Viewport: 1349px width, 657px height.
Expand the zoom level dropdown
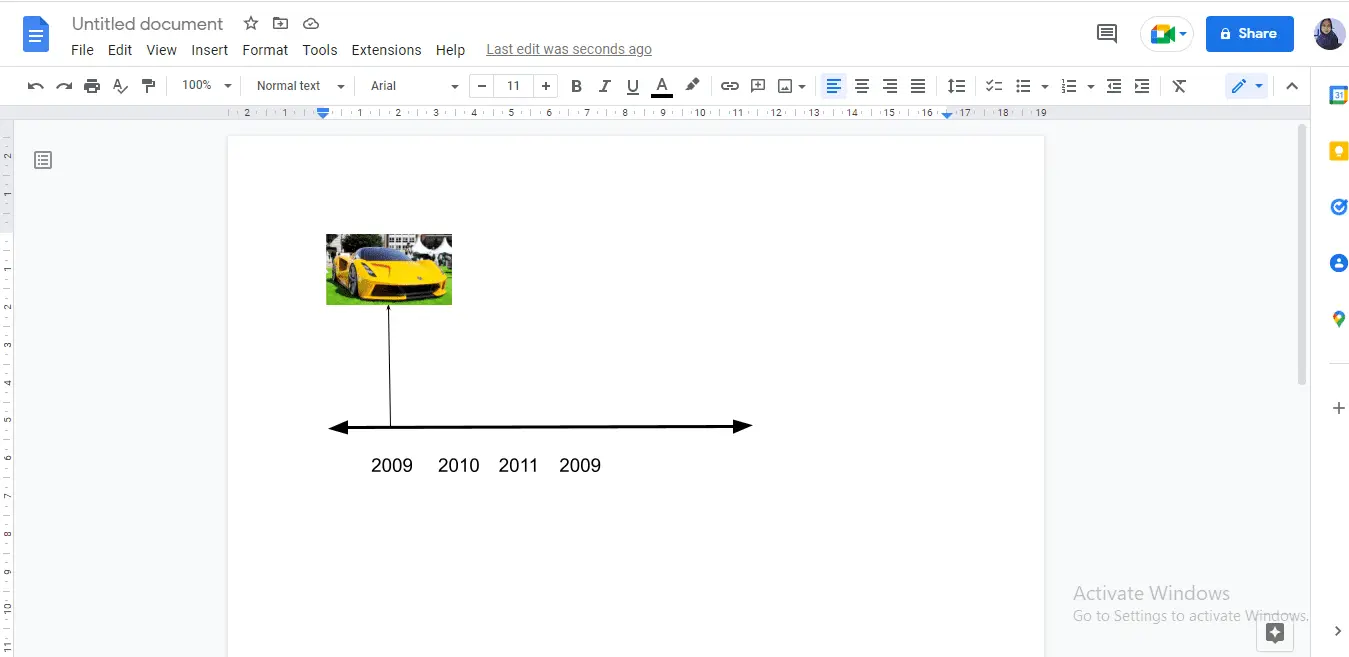tap(204, 85)
